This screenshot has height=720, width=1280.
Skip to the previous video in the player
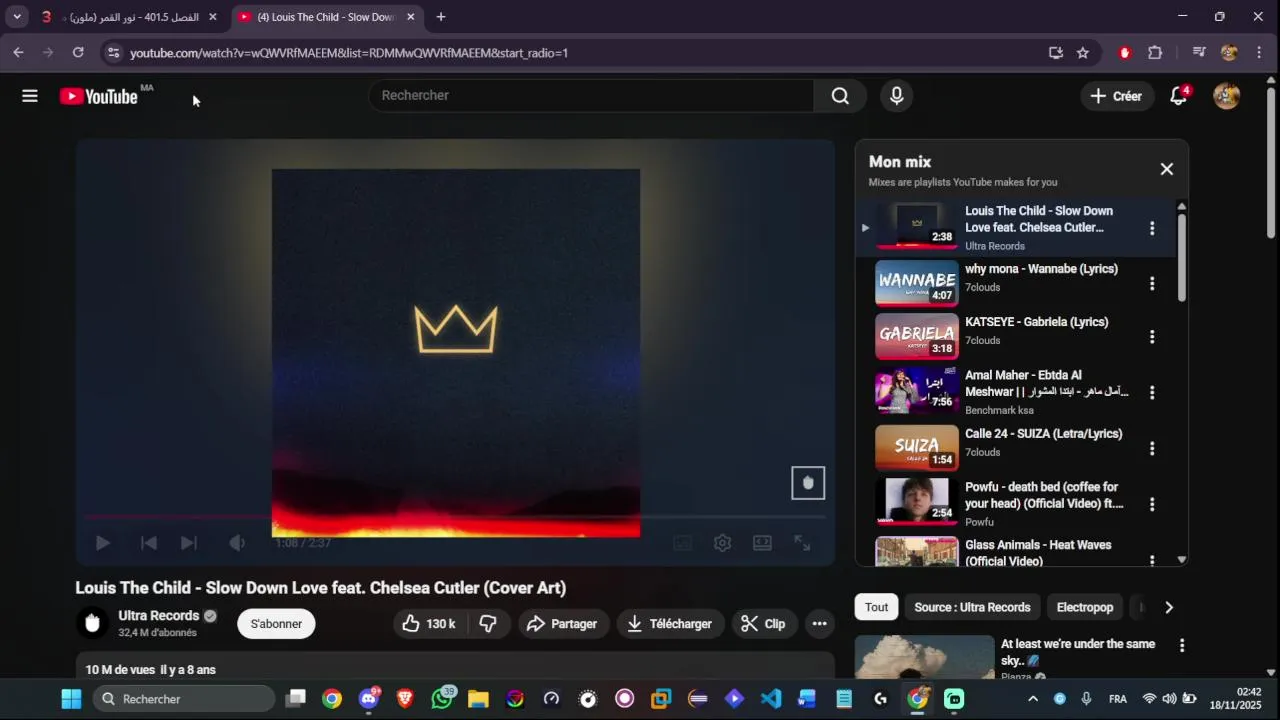tap(148, 543)
